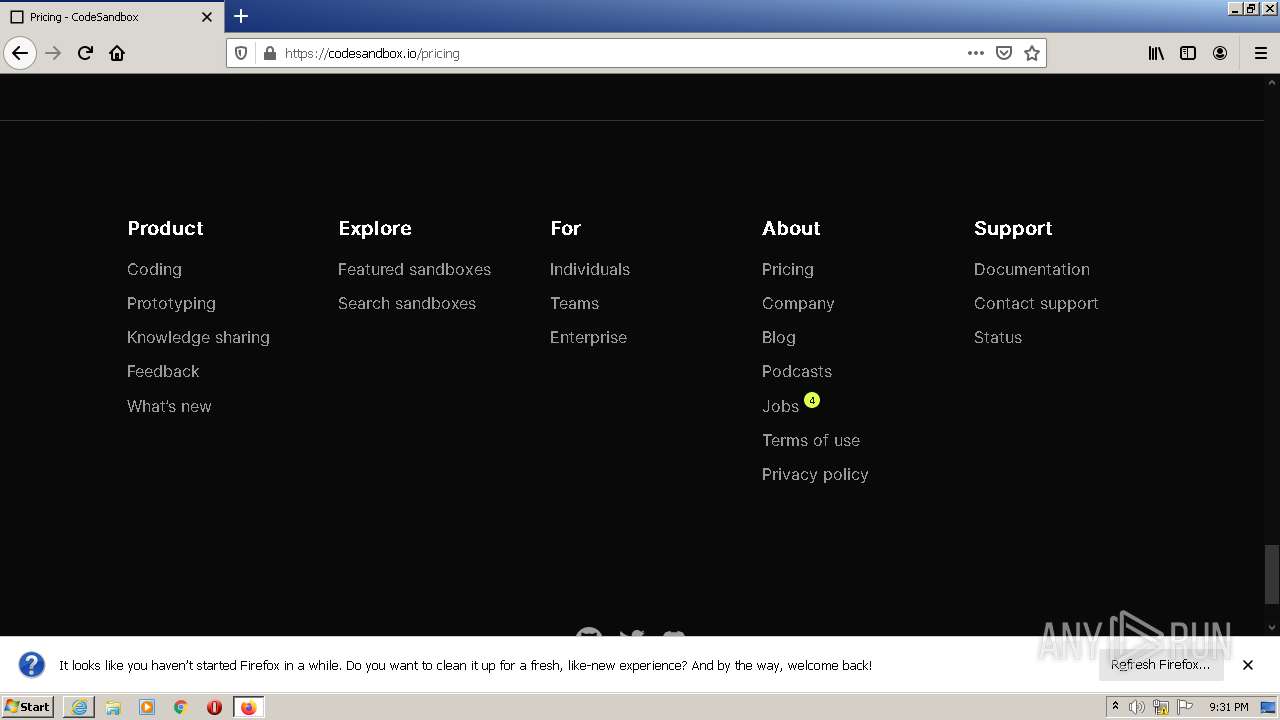This screenshot has height=720, width=1280.
Task: Open Firefox hamburger menu
Action: (x=1260, y=53)
